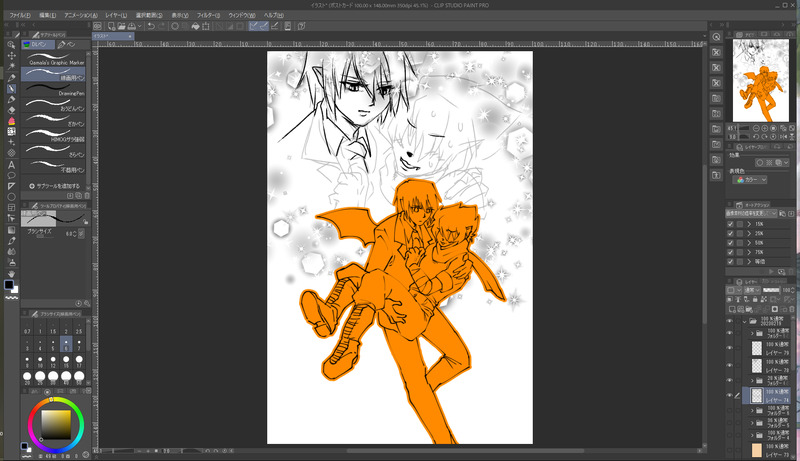
Task: Click the Rotate left navigator icon
Action: click(x=756, y=137)
